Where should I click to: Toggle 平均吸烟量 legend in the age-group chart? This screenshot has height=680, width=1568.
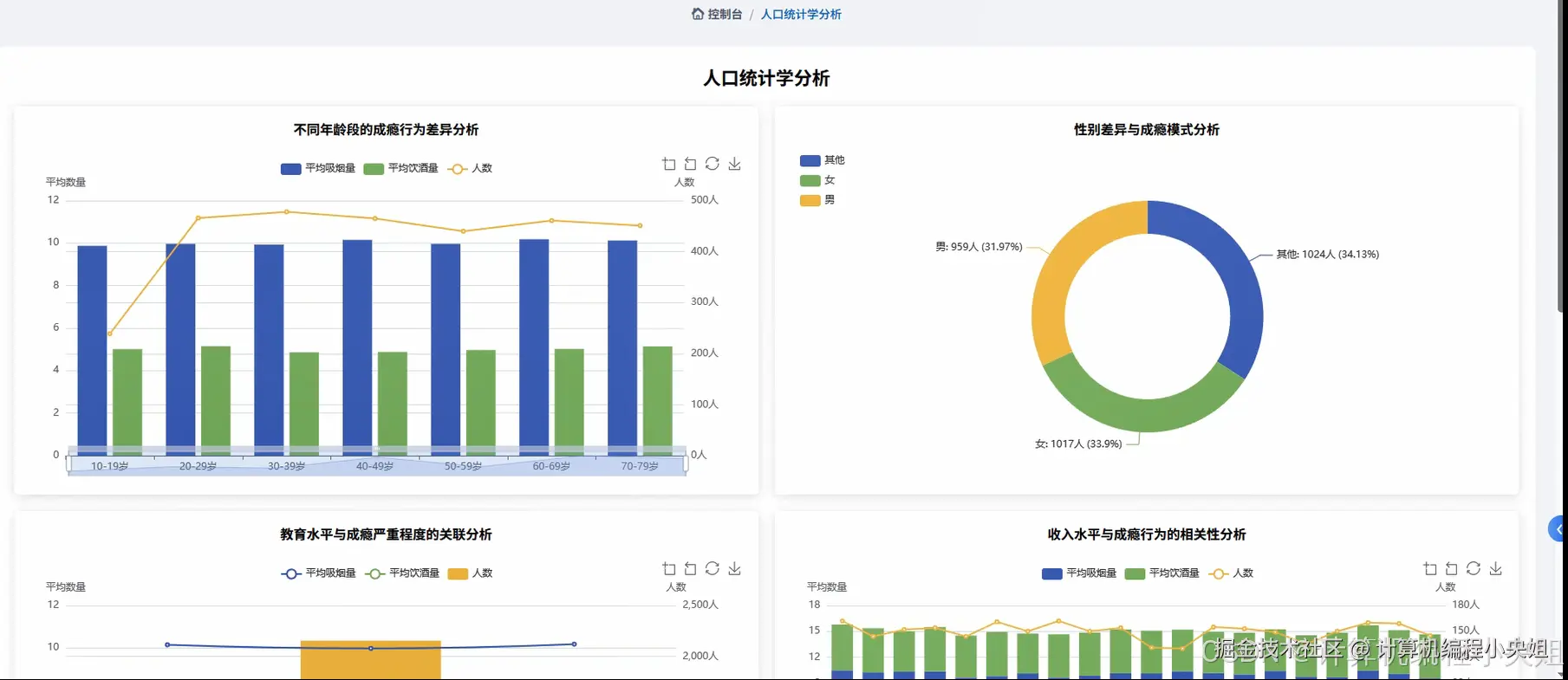point(318,168)
